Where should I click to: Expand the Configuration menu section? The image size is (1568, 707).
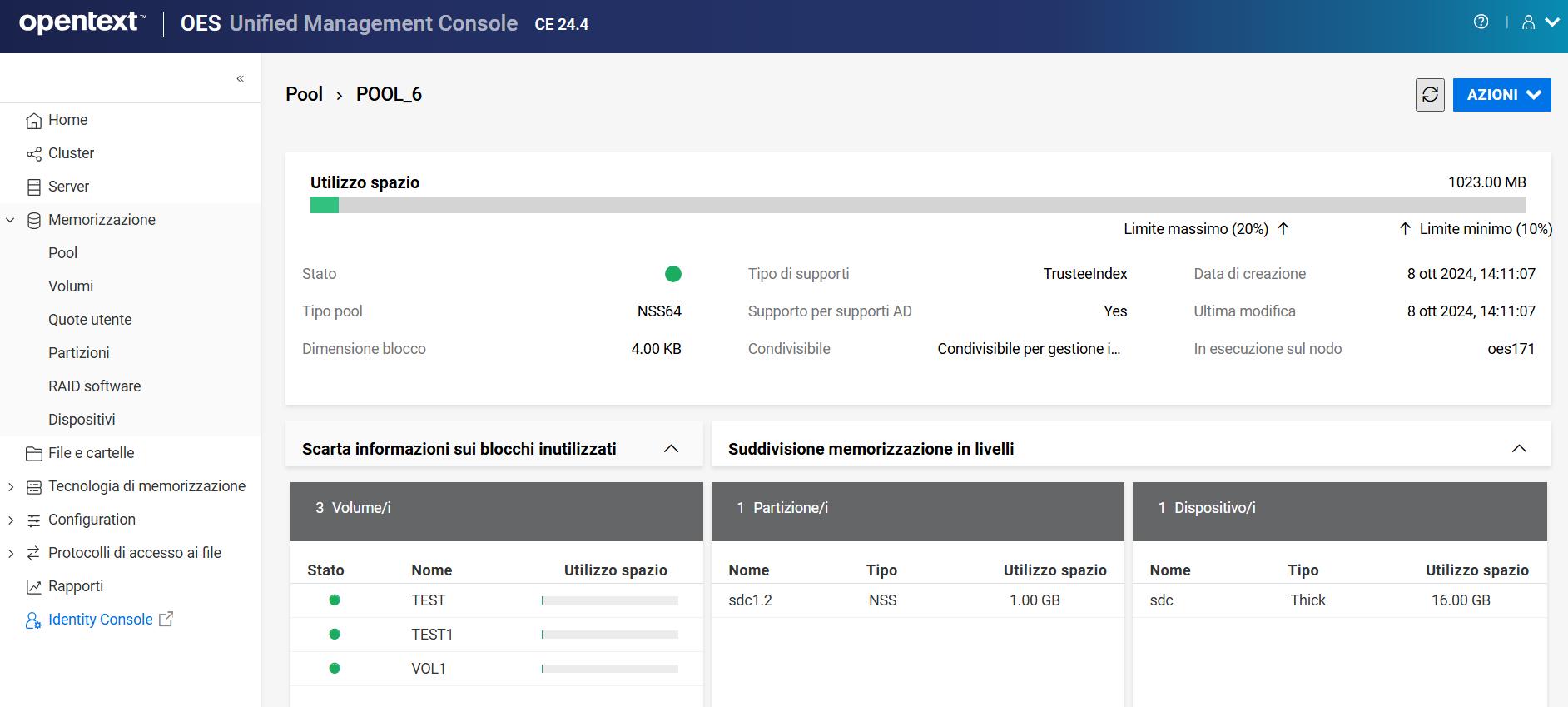pos(11,520)
